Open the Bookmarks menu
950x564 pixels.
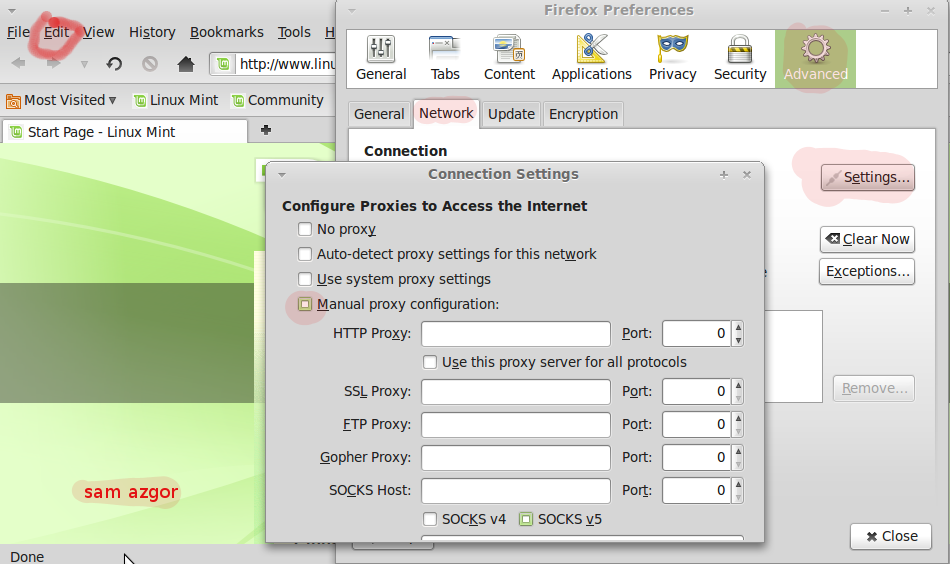[x=227, y=32]
